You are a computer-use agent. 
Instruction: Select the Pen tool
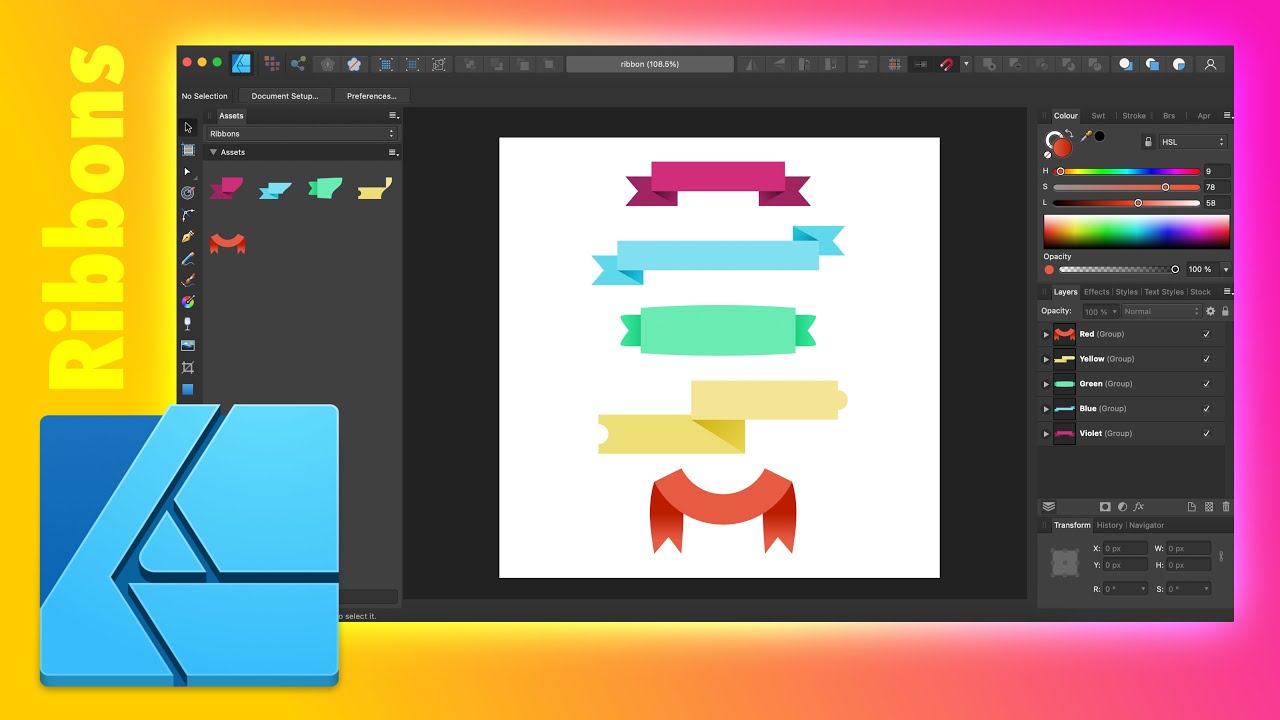pos(187,237)
